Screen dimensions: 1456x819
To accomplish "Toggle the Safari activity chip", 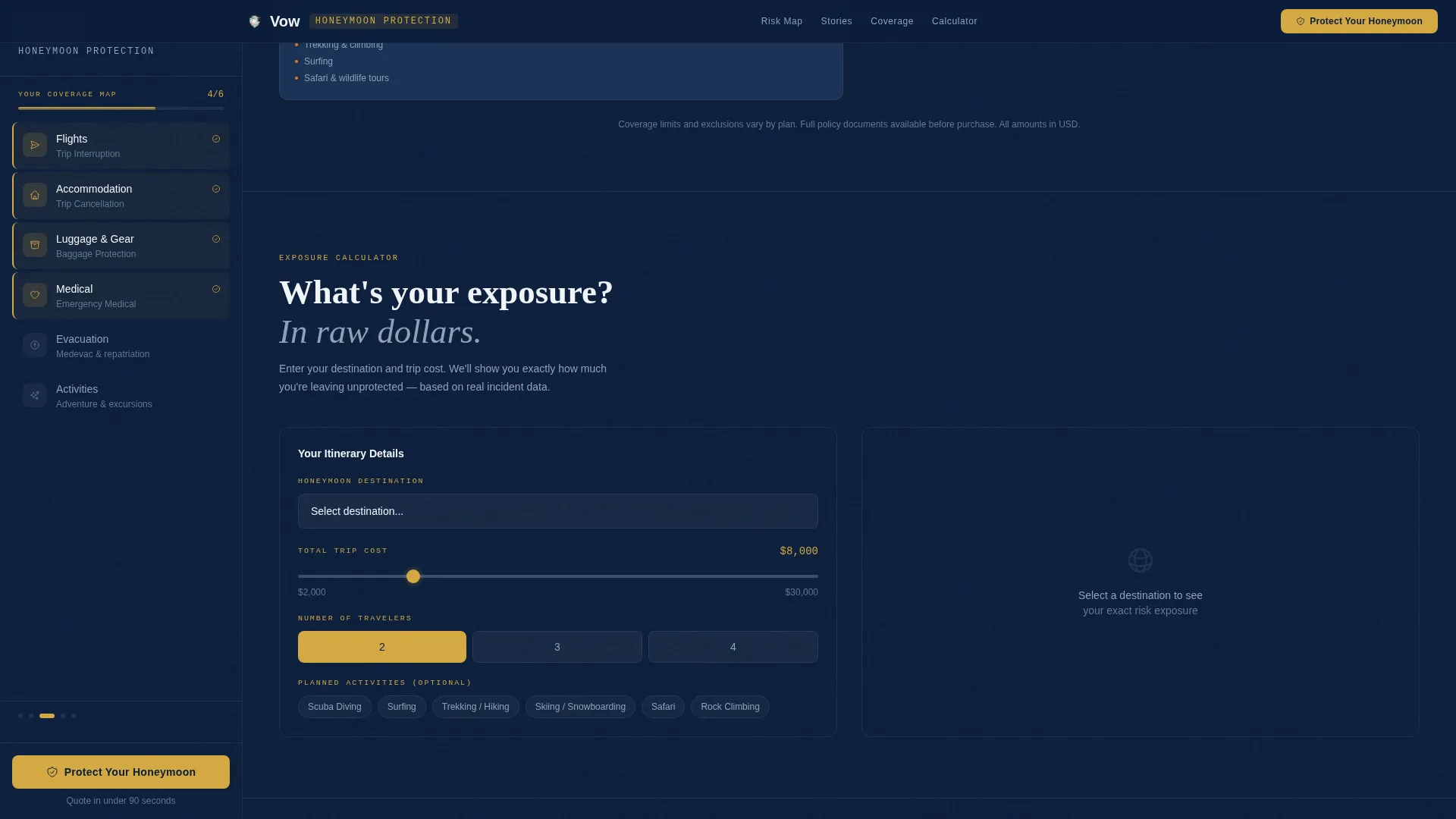I will tap(663, 707).
